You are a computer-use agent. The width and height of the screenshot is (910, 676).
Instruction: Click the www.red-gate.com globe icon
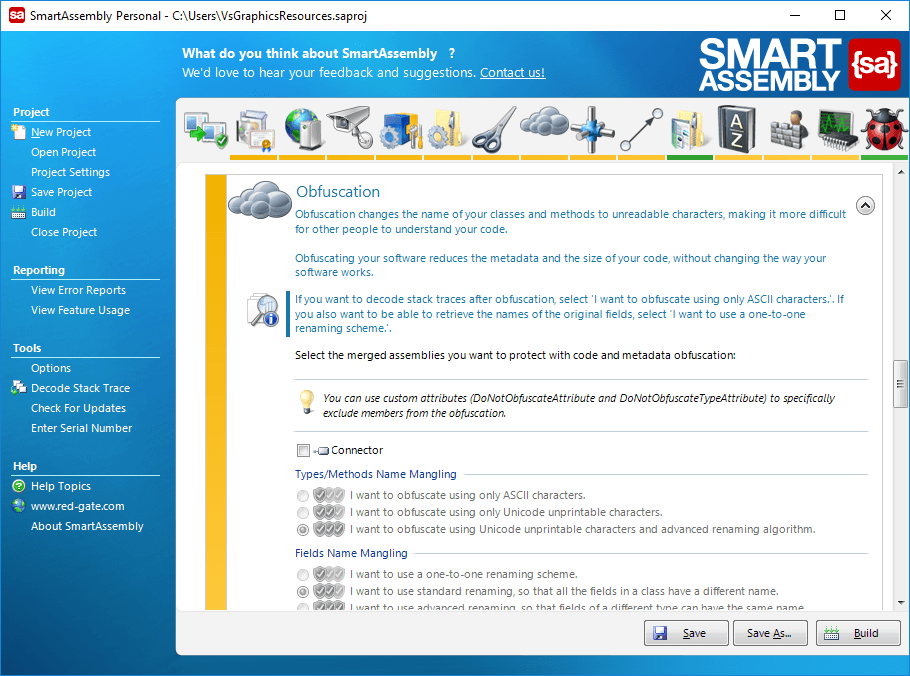pos(19,506)
